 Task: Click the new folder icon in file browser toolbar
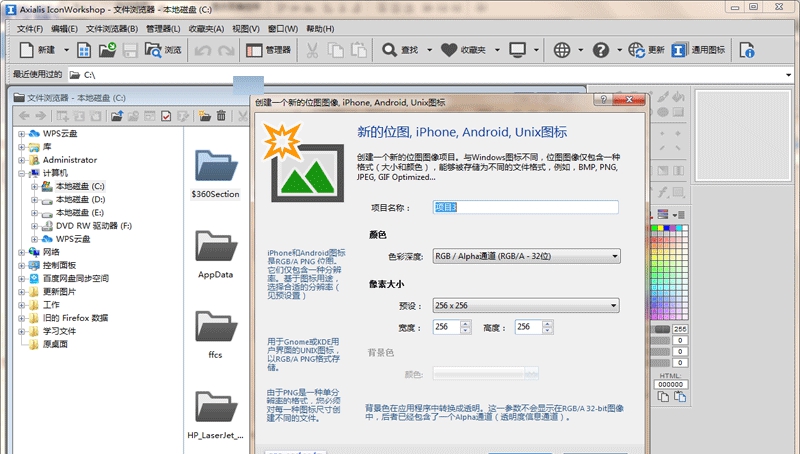pos(205,116)
